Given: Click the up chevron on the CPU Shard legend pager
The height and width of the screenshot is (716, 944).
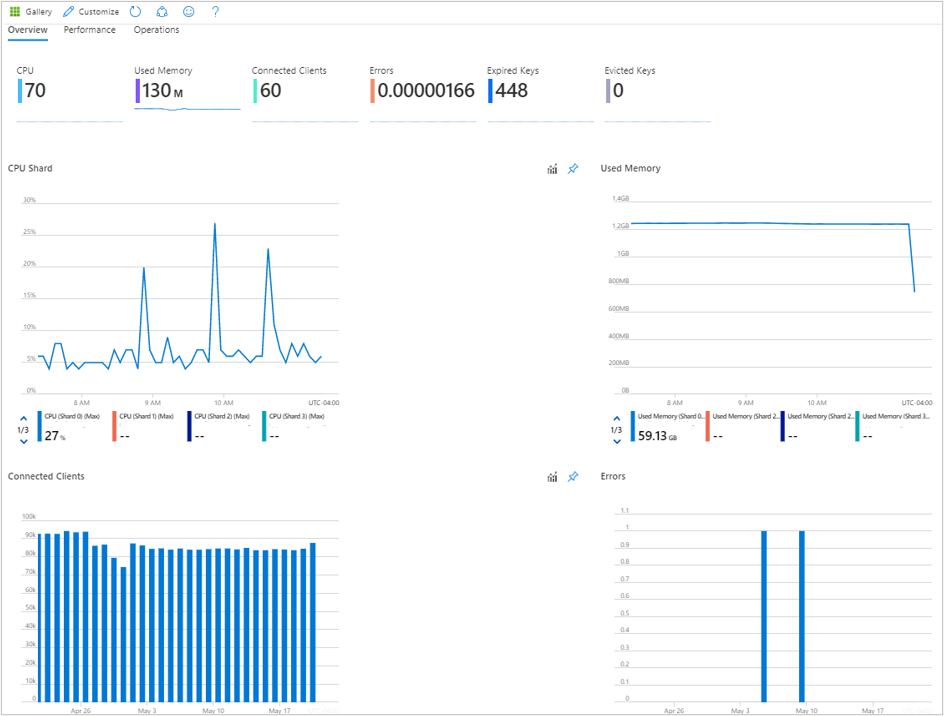Looking at the screenshot, I should (22, 417).
